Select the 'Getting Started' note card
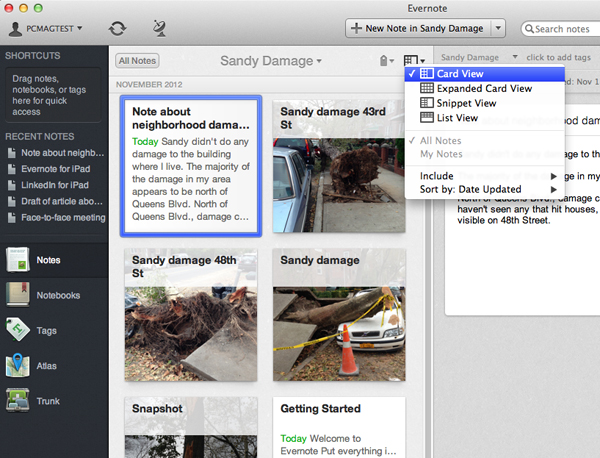 click(x=339, y=427)
